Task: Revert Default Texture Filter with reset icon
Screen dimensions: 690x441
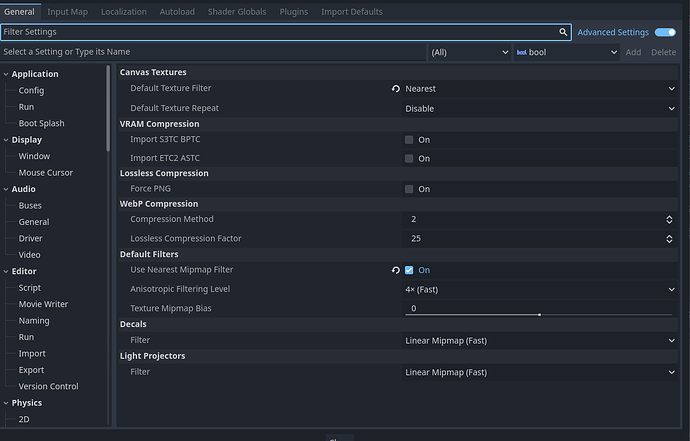Action: tap(396, 89)
